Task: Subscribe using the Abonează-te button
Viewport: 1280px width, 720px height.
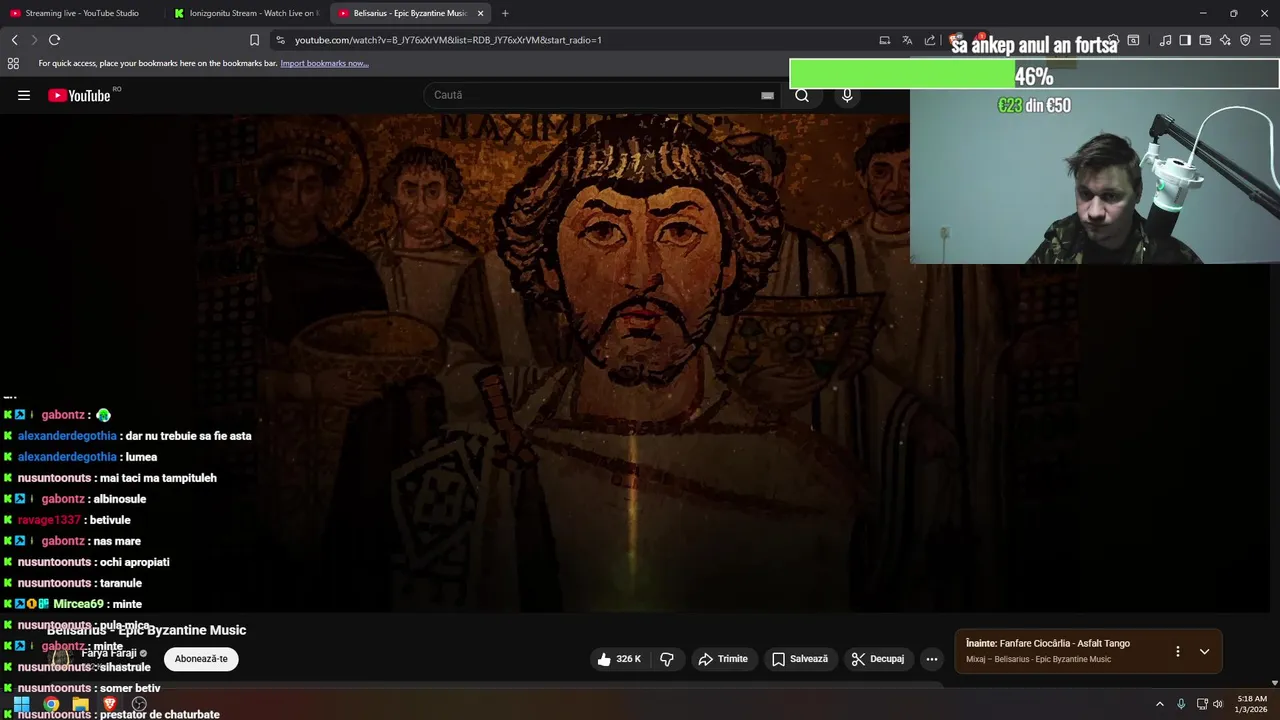Action: click(201, 659)
